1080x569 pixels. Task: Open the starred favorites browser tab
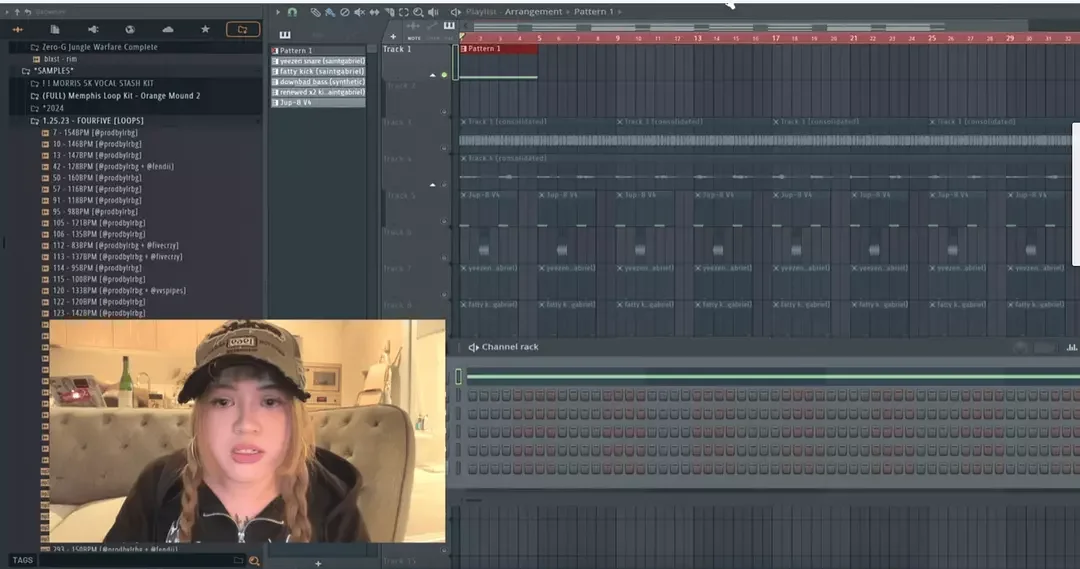click(x=205, y=30)
